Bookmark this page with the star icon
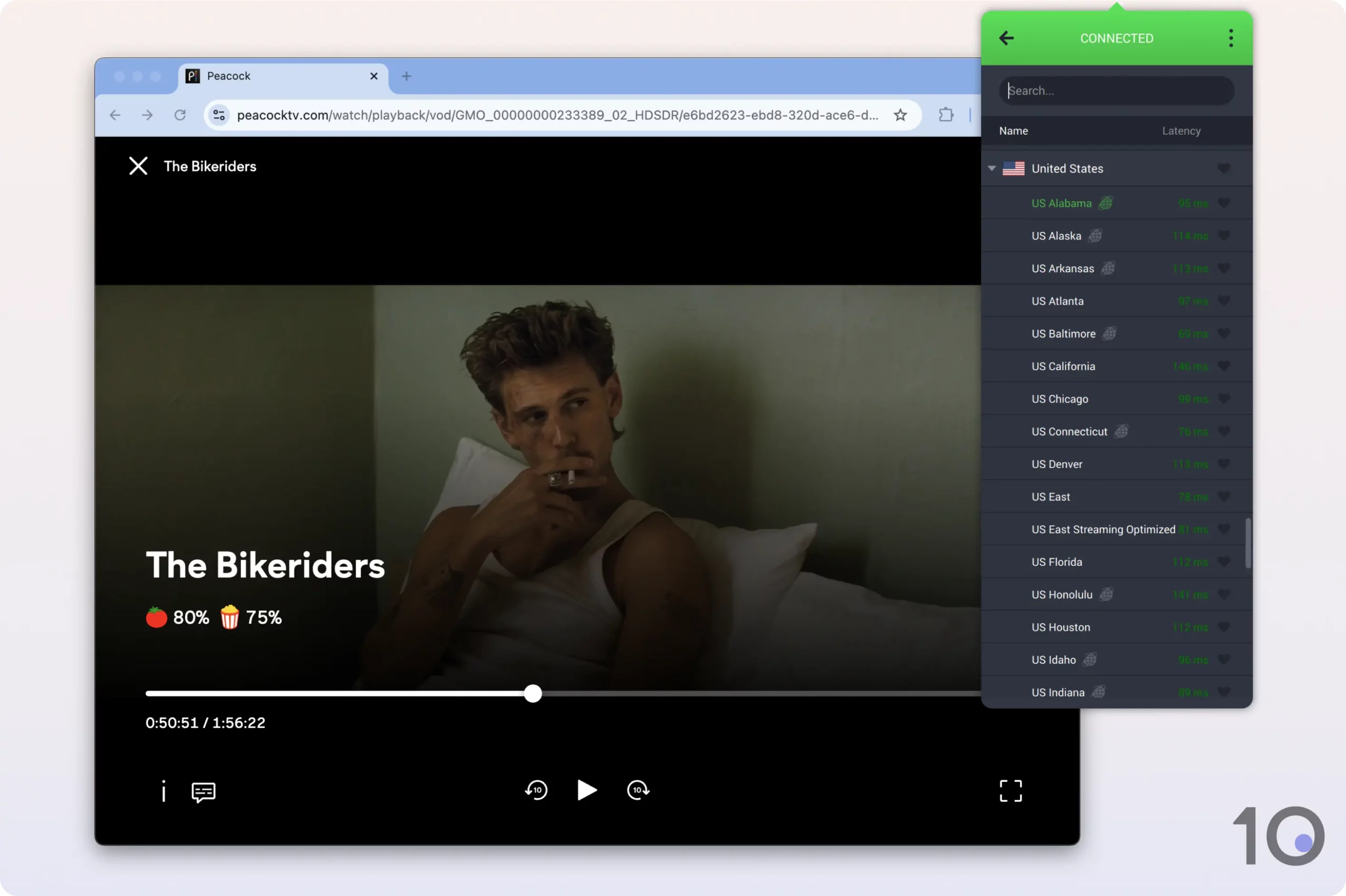1346x896 pixels. click(x=900, y=115)
